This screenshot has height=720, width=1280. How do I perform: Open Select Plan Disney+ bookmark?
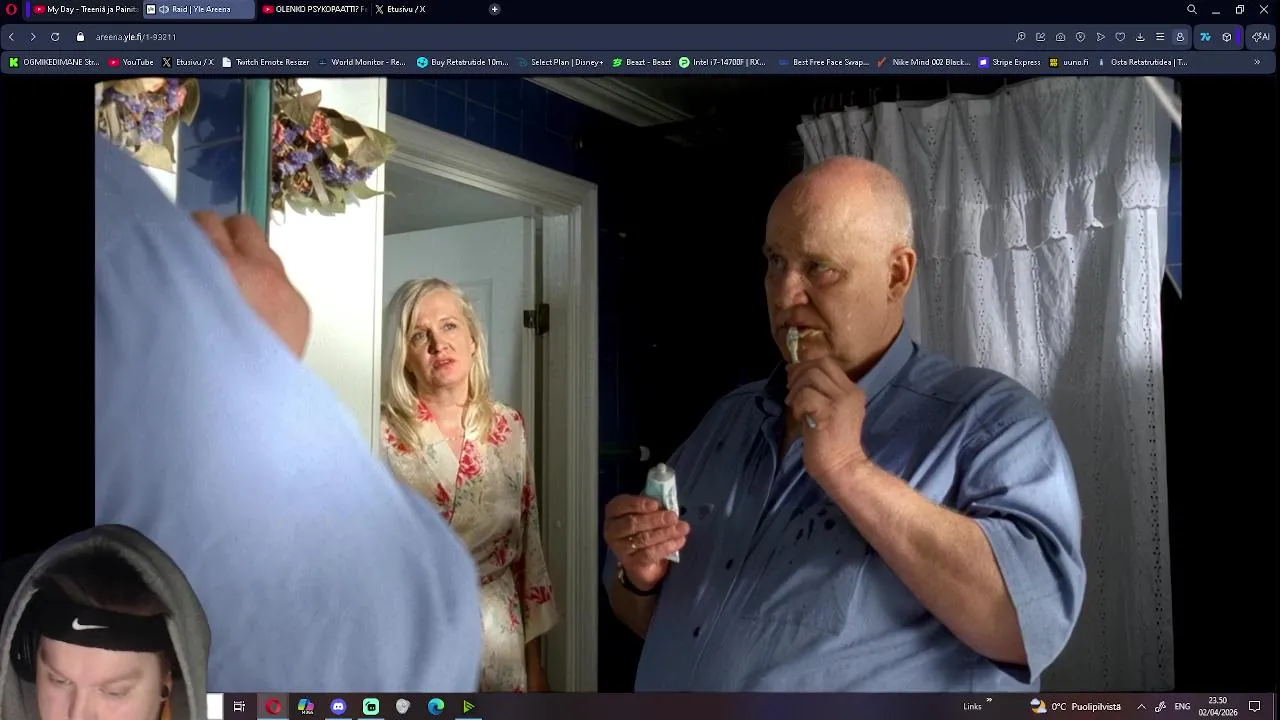[x=560, y=62]
